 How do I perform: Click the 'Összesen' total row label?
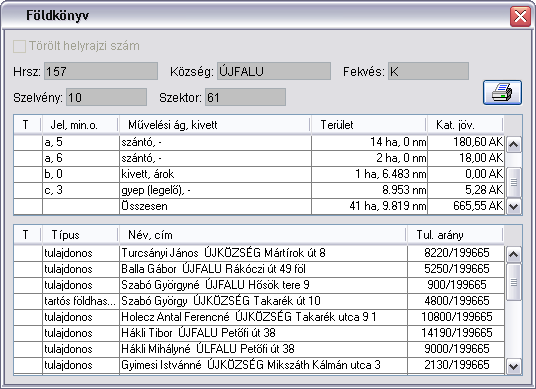tap(215, 206)
